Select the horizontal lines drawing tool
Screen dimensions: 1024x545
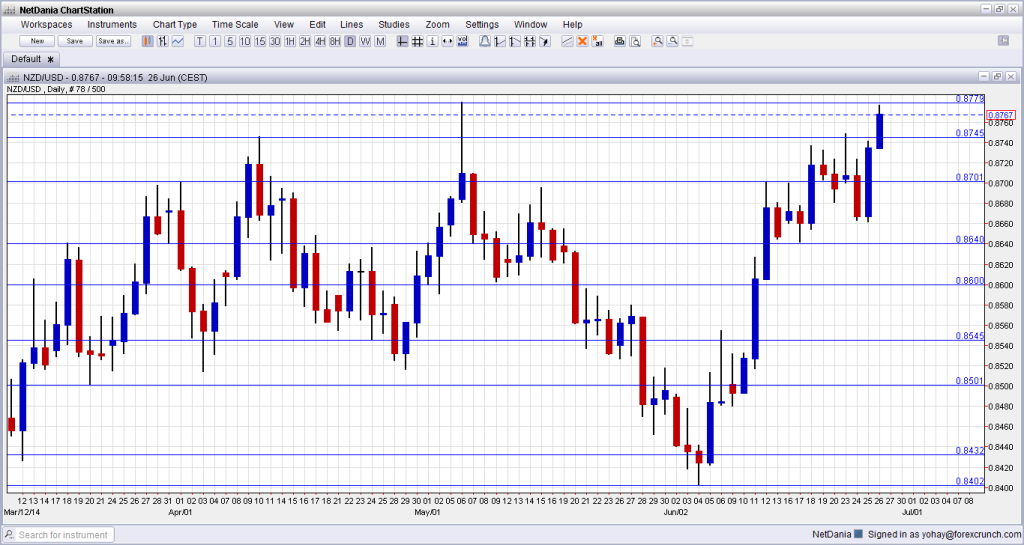[x=530, y=41]
